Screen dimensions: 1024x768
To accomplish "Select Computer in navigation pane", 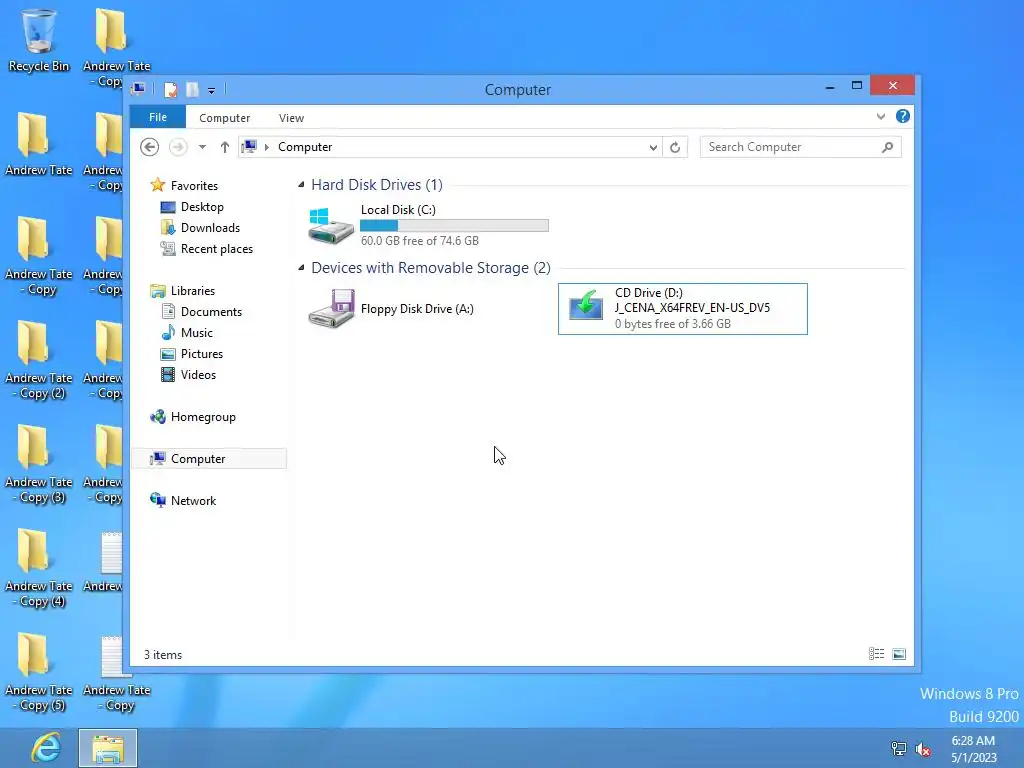I will 209,458.
